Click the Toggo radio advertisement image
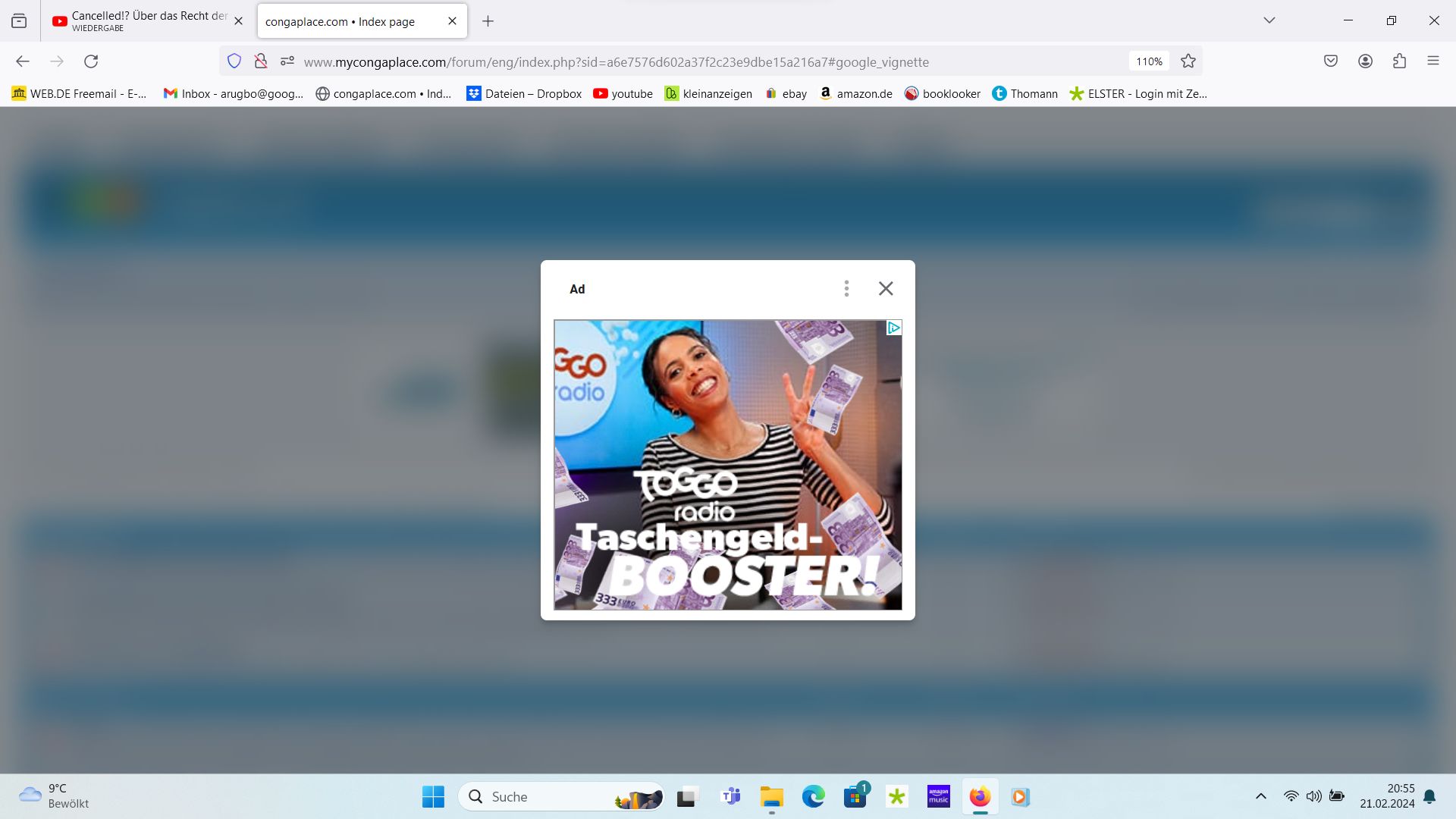Viewport: 1456px width, 819px height. coord(727,464)
